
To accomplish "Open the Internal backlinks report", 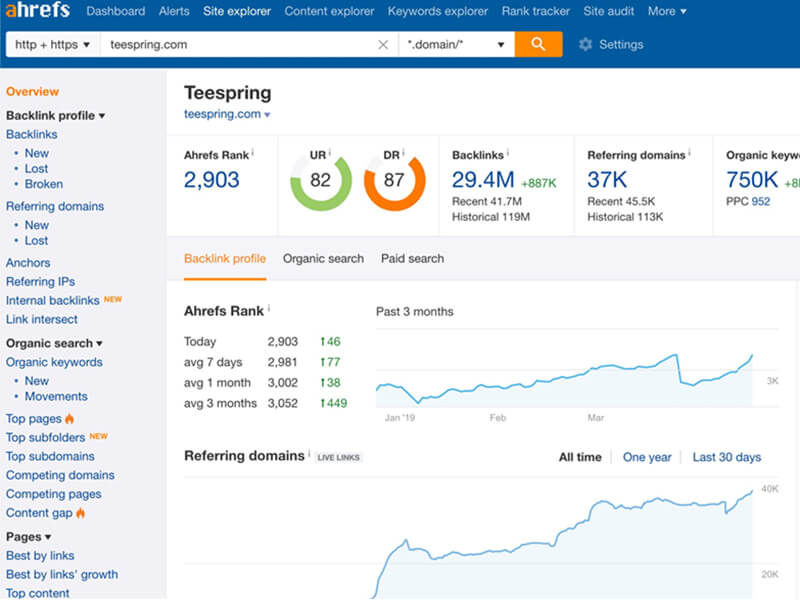I will coord(53,301).
